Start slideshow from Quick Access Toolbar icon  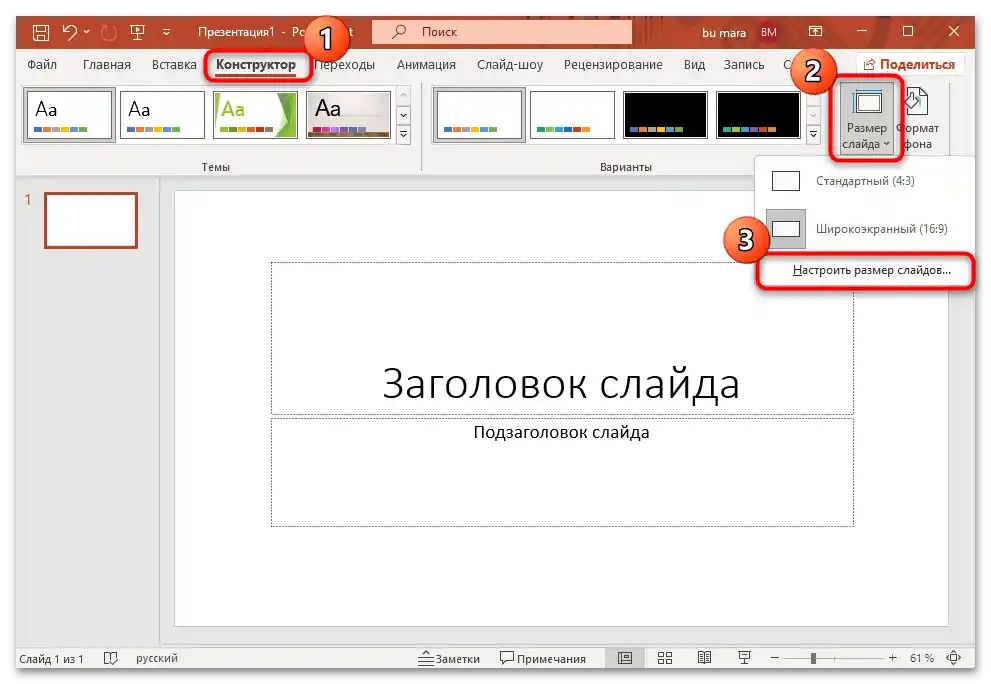(x=136, y=31)
